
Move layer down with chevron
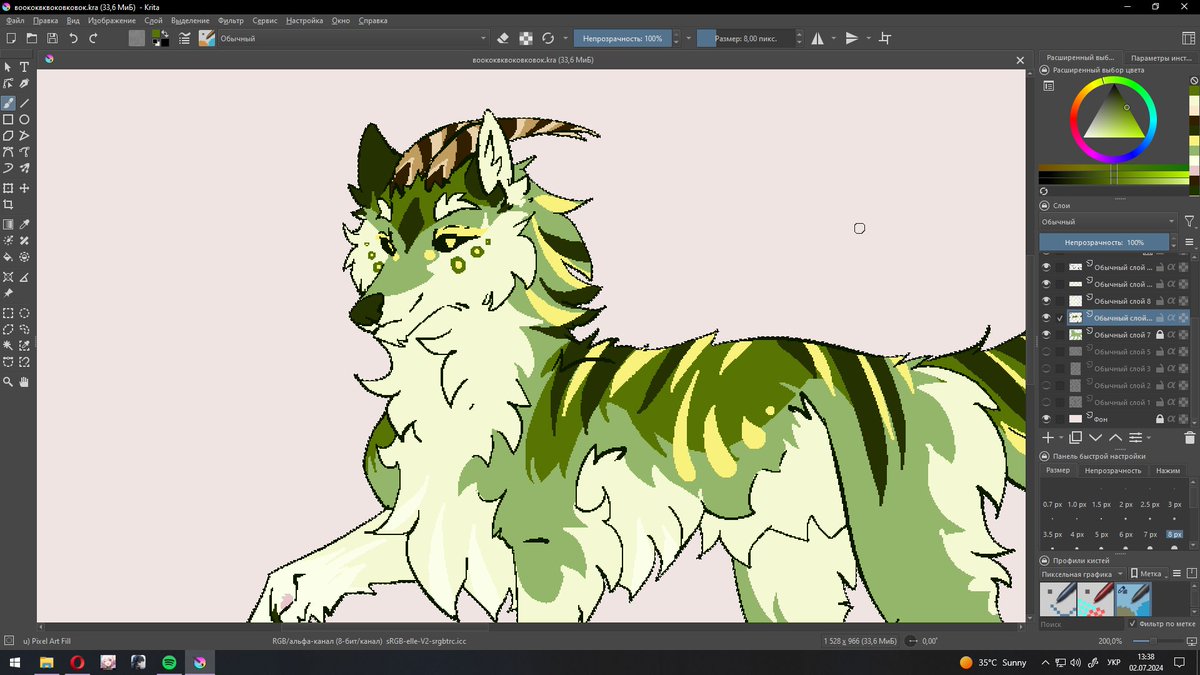click(x=1095, y=437)
